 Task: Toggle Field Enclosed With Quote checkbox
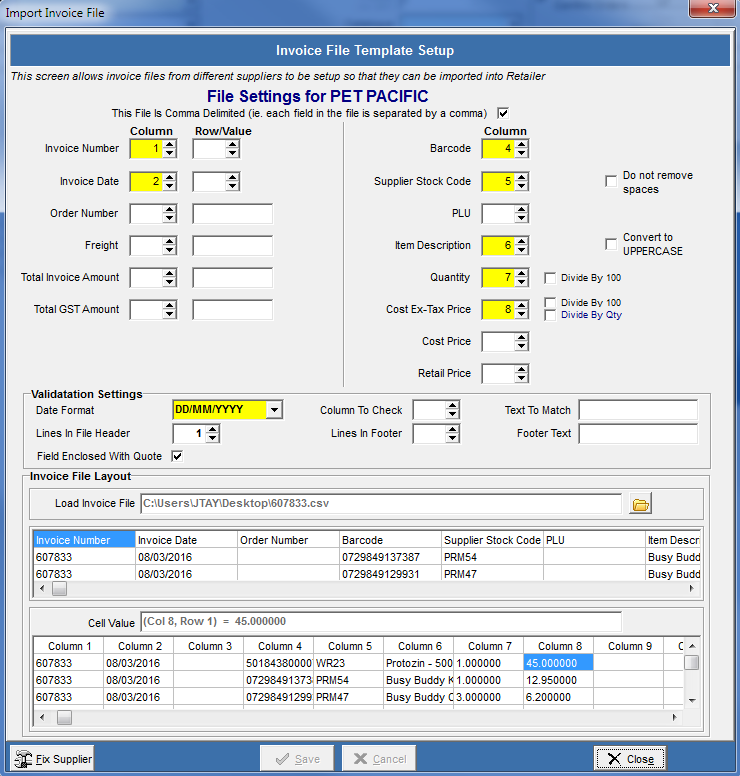click(x=177, y=456)
